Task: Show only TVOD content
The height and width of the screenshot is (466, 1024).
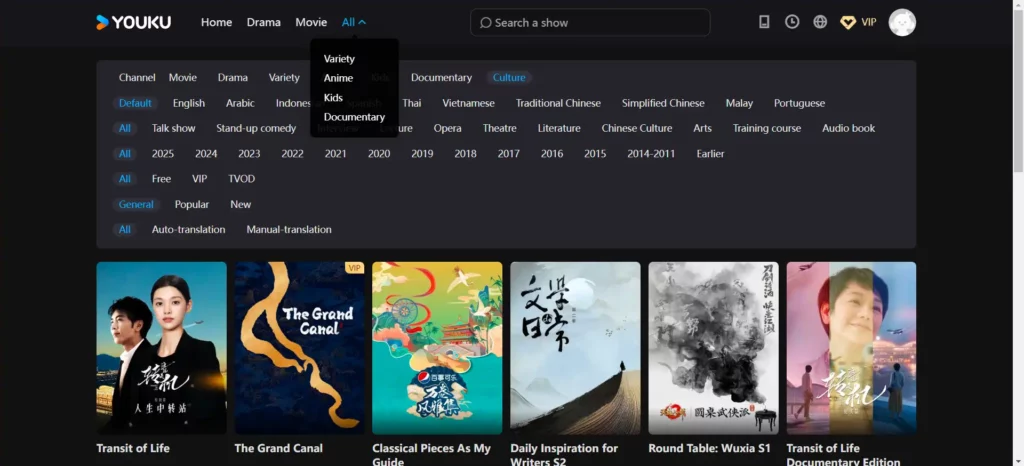Action: pyautogui.click(x=242, y=179)
